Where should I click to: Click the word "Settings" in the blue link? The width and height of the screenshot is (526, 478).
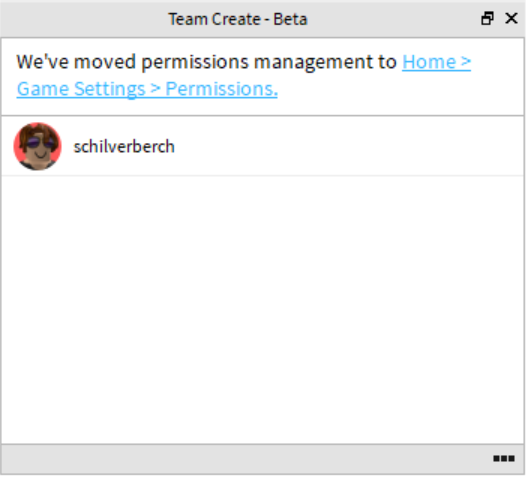pyautogui.click(x=109, y=90)
